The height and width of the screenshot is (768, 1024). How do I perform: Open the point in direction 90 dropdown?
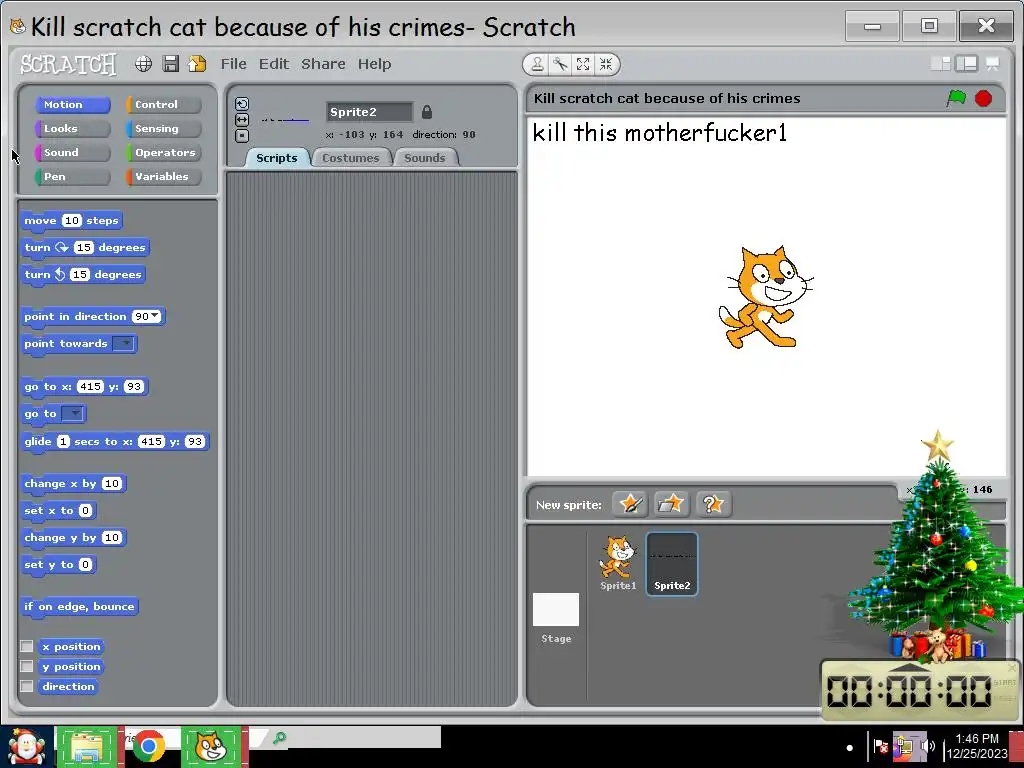coord(155,316)
